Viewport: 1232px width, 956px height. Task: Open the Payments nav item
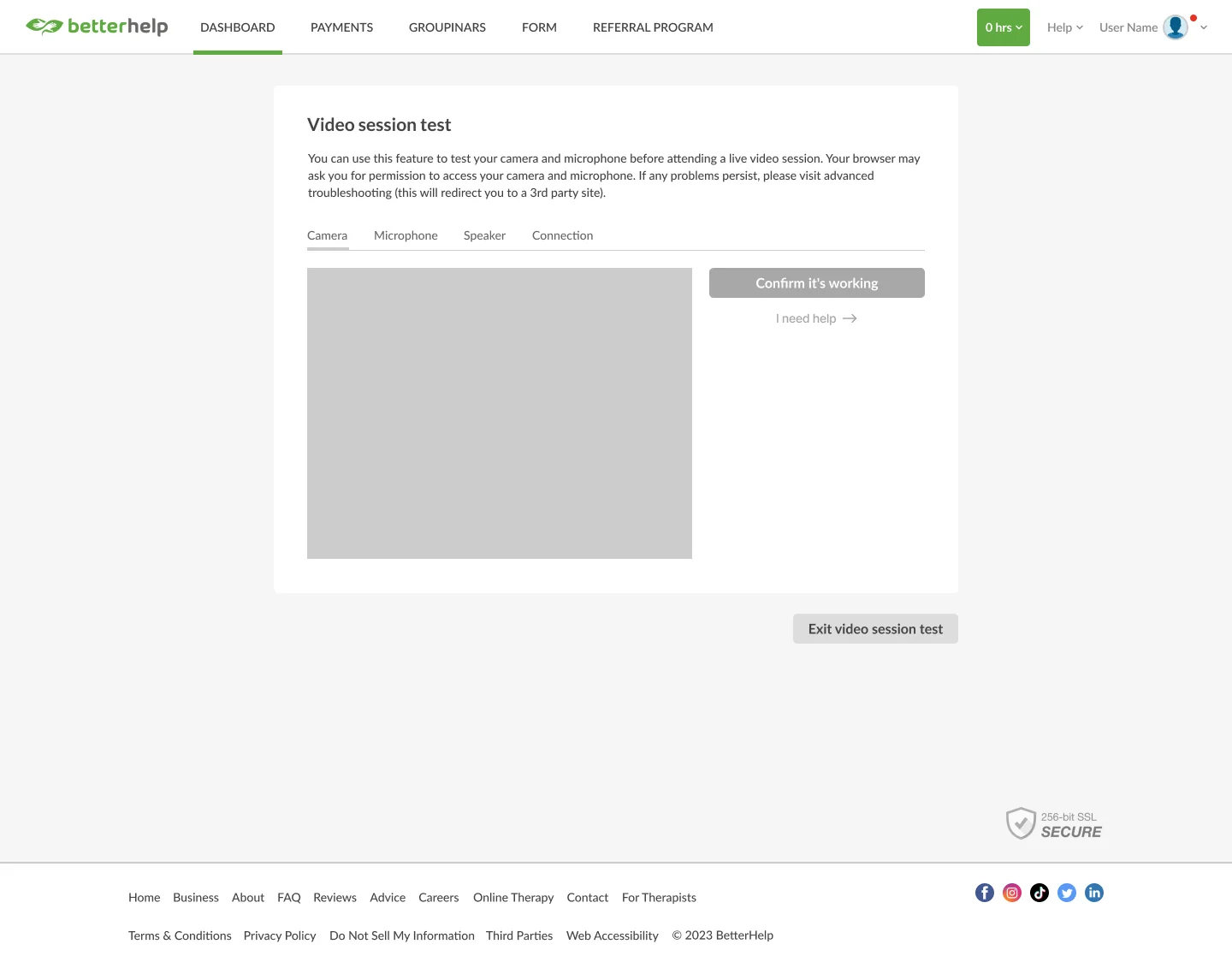tap(341, 27)
